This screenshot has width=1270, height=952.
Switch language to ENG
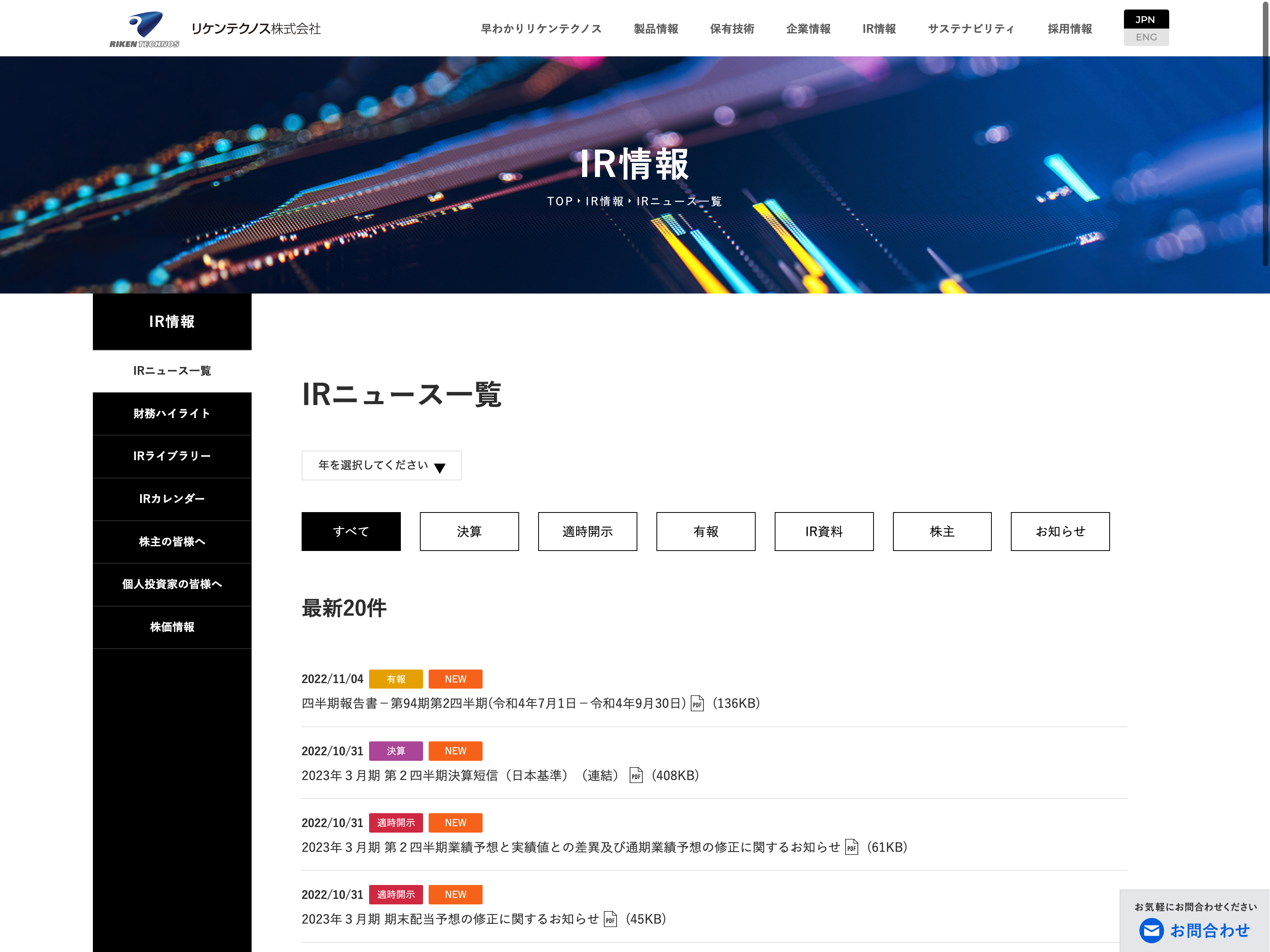pyautogui.click(x=1146, y=37)
